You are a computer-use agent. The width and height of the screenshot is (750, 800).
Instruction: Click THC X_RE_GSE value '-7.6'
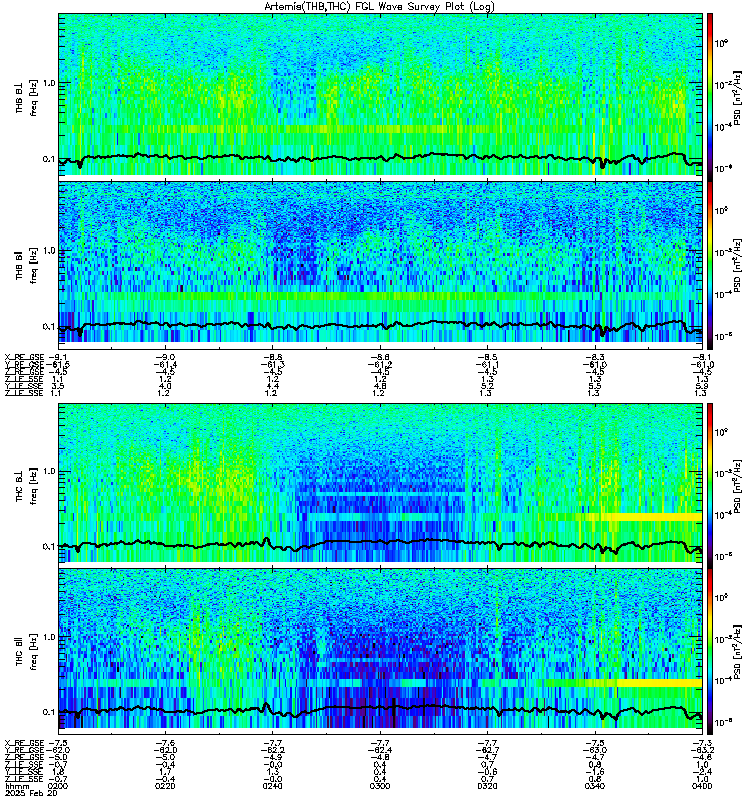pos(164,743)
